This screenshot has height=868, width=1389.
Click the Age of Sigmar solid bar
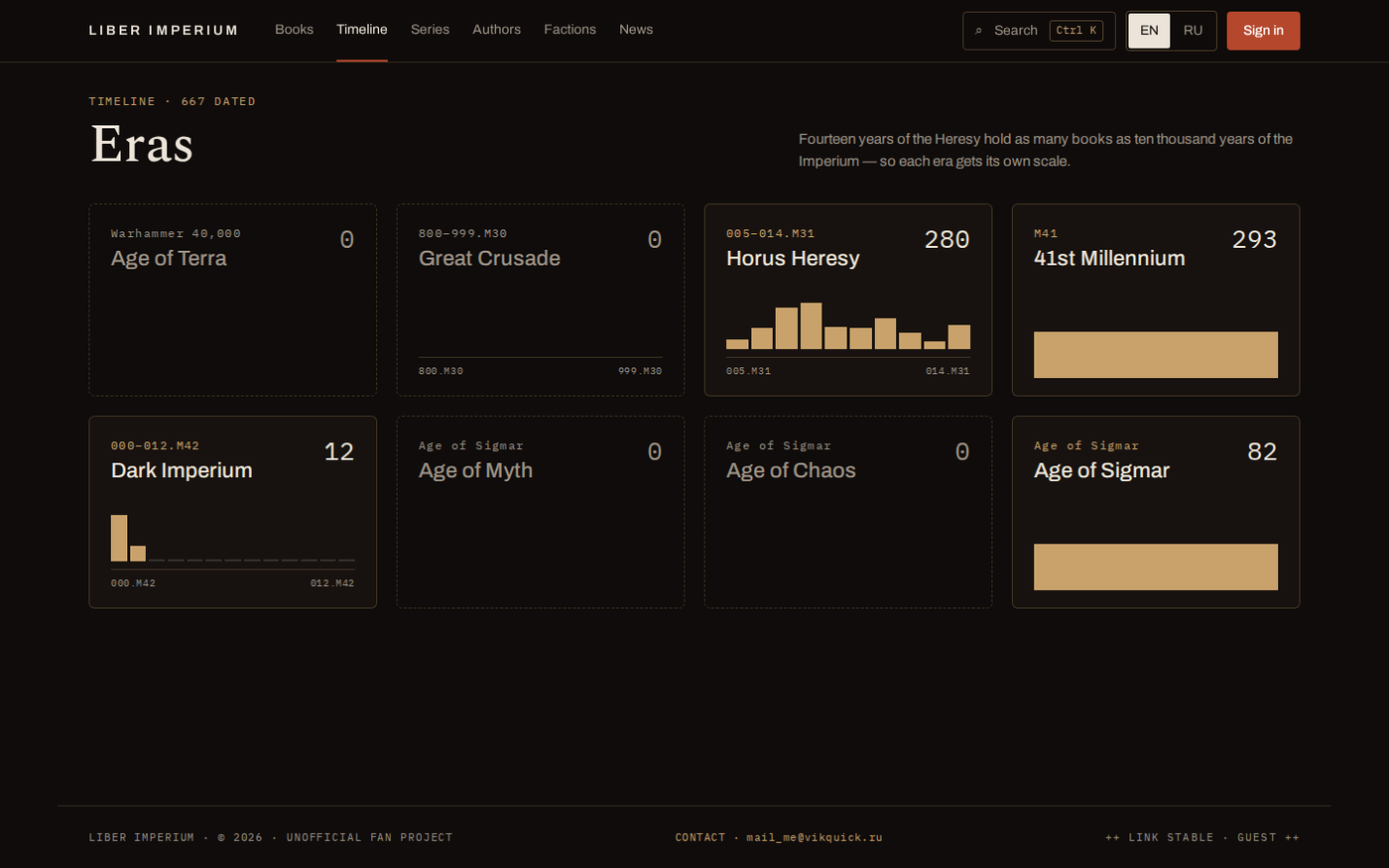click(x=1156, y=567)
